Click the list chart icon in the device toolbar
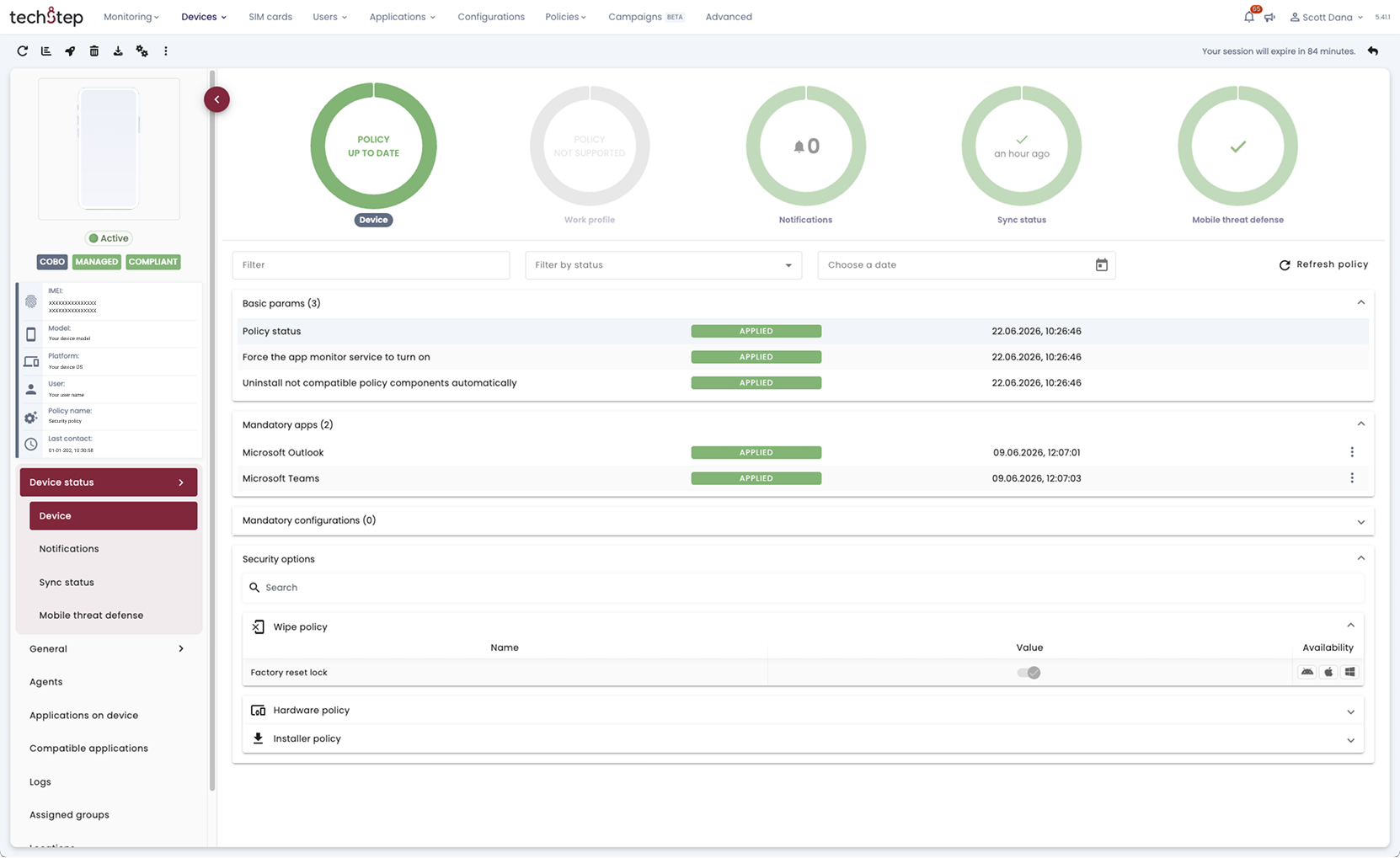The width and height of the screenshot is (1400, 858). pos(46,51)
